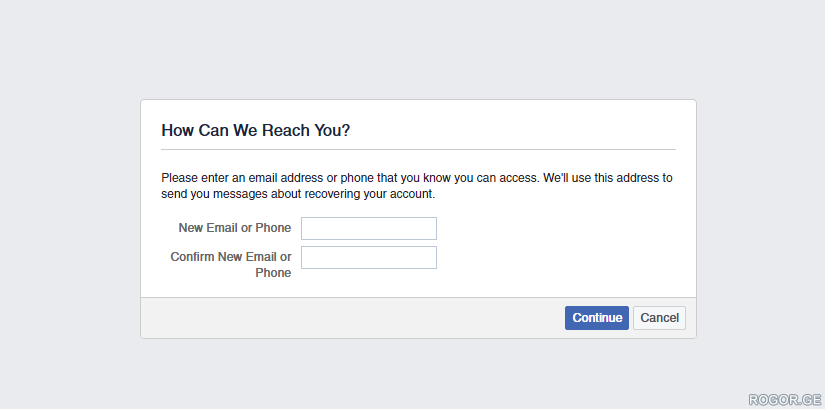
Task: Click the blue Continue button
Action: [x=597, y=318]
